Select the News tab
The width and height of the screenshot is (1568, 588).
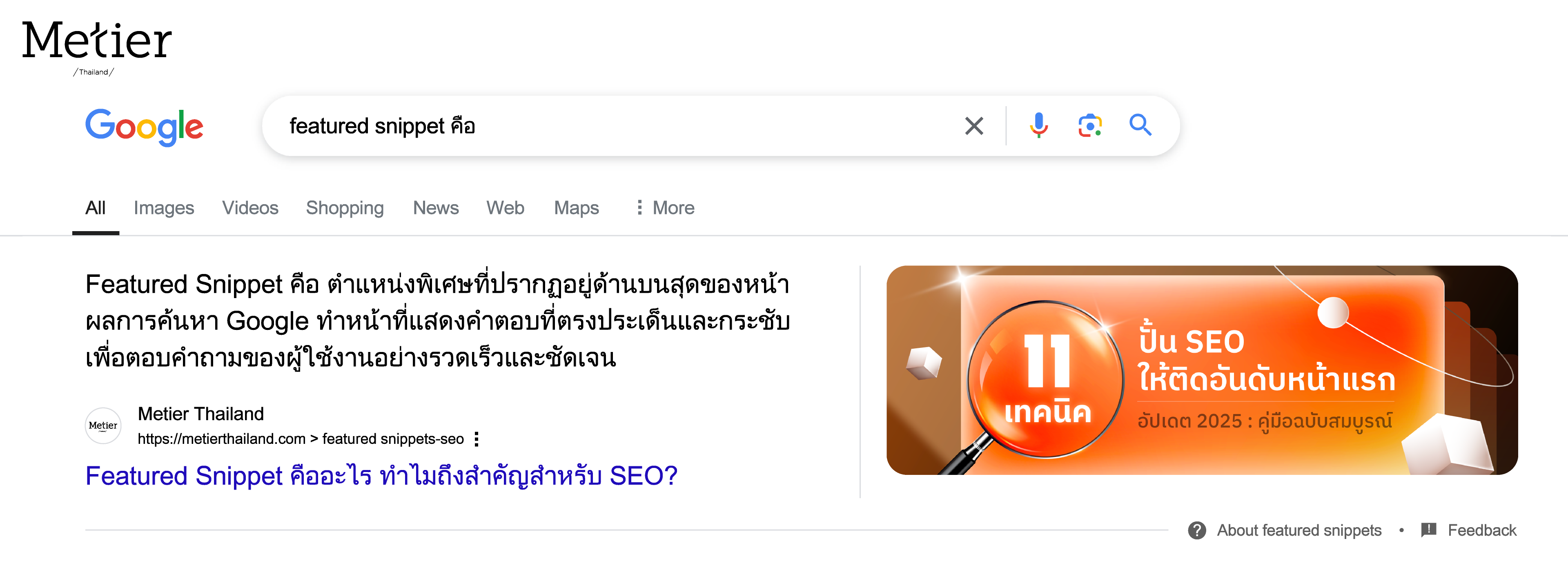tap(436, 208)
